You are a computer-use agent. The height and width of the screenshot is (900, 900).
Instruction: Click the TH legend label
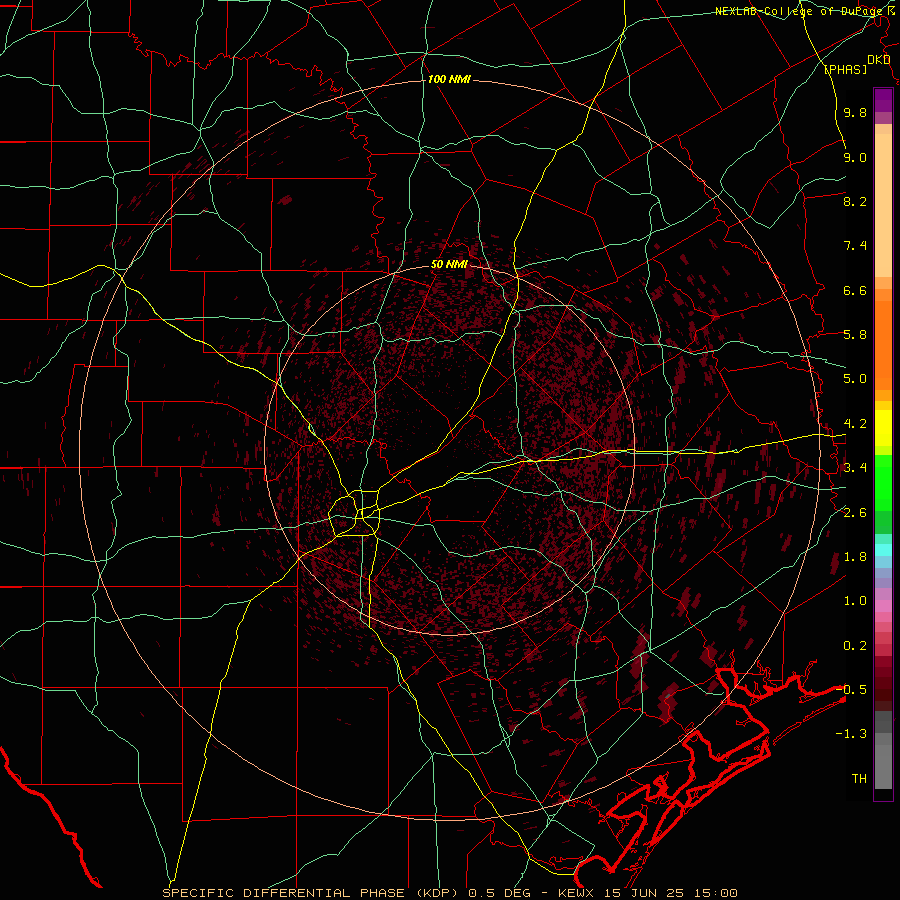[x=859, y=778]
